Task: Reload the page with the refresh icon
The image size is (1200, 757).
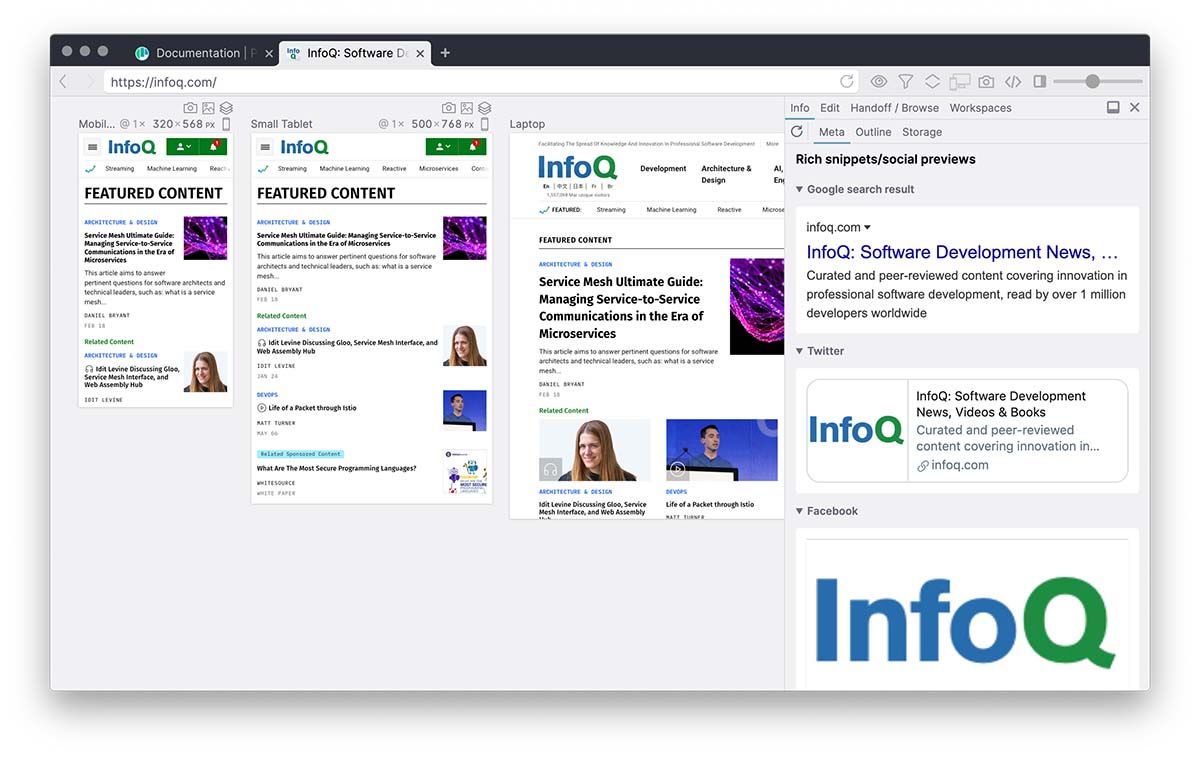Action: tap(848, 81)
